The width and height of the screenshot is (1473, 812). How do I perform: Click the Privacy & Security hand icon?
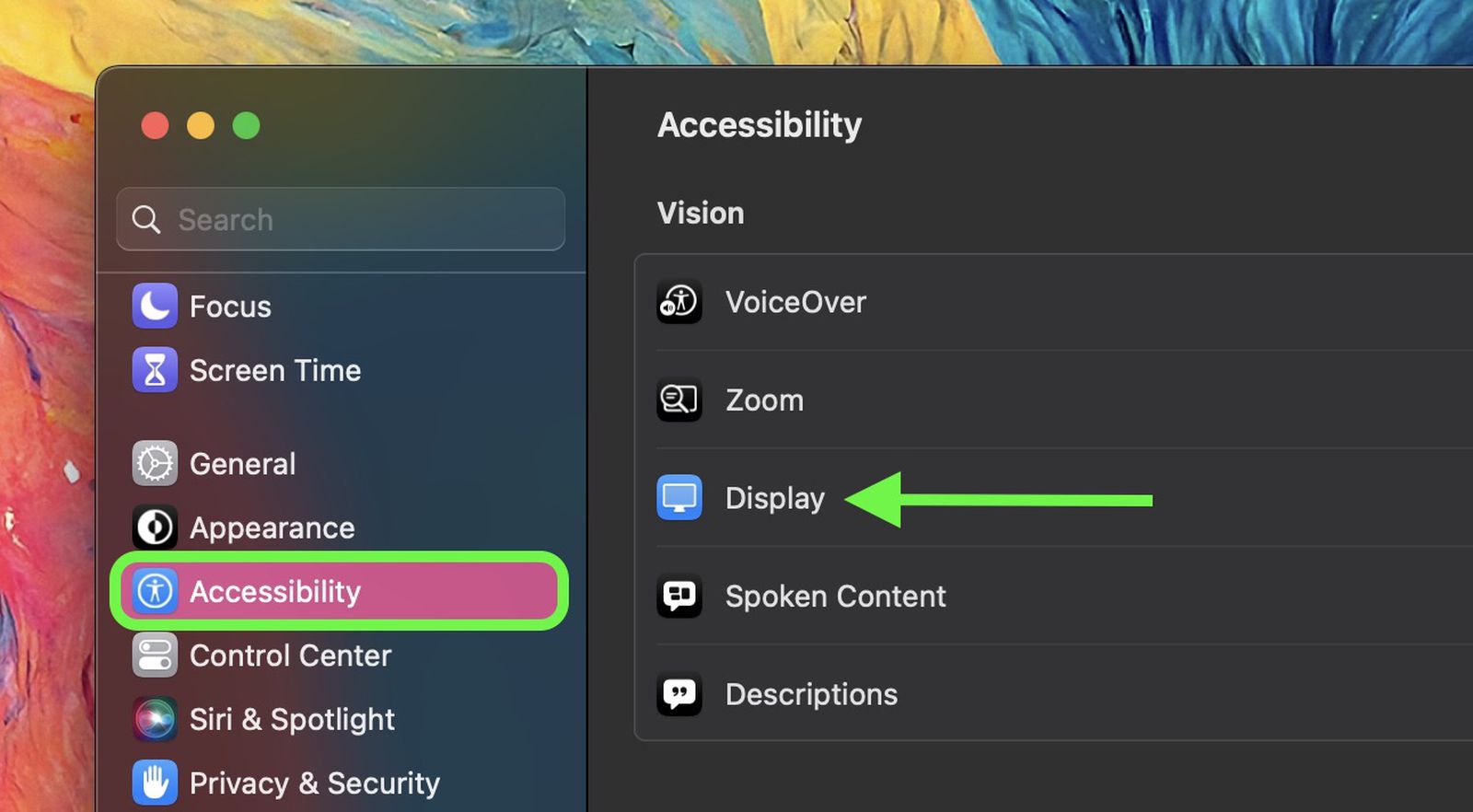155,782
